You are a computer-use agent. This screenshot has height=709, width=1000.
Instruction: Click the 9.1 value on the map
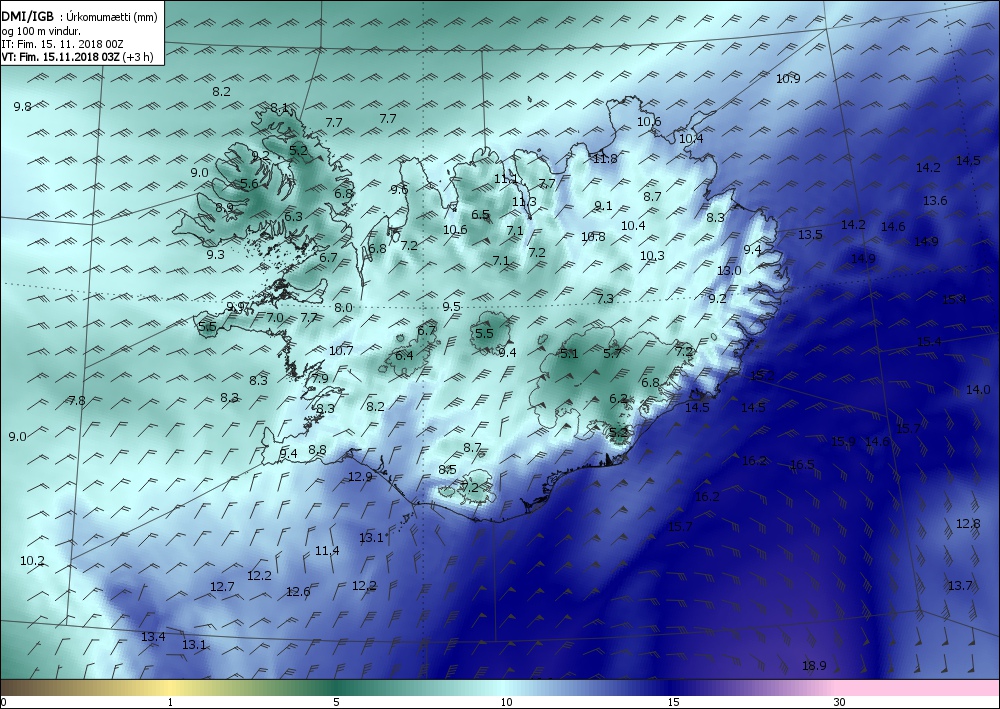point(603,205)
